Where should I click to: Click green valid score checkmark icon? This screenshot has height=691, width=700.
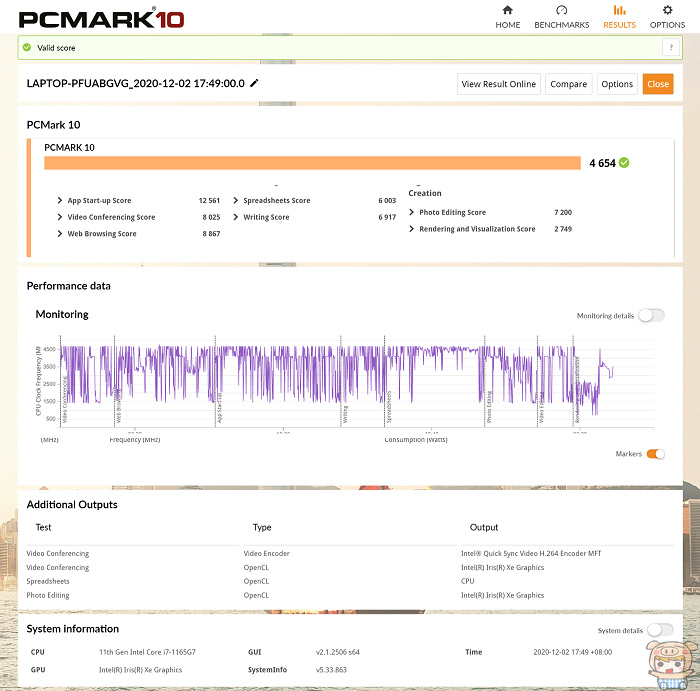click(27, 47)
